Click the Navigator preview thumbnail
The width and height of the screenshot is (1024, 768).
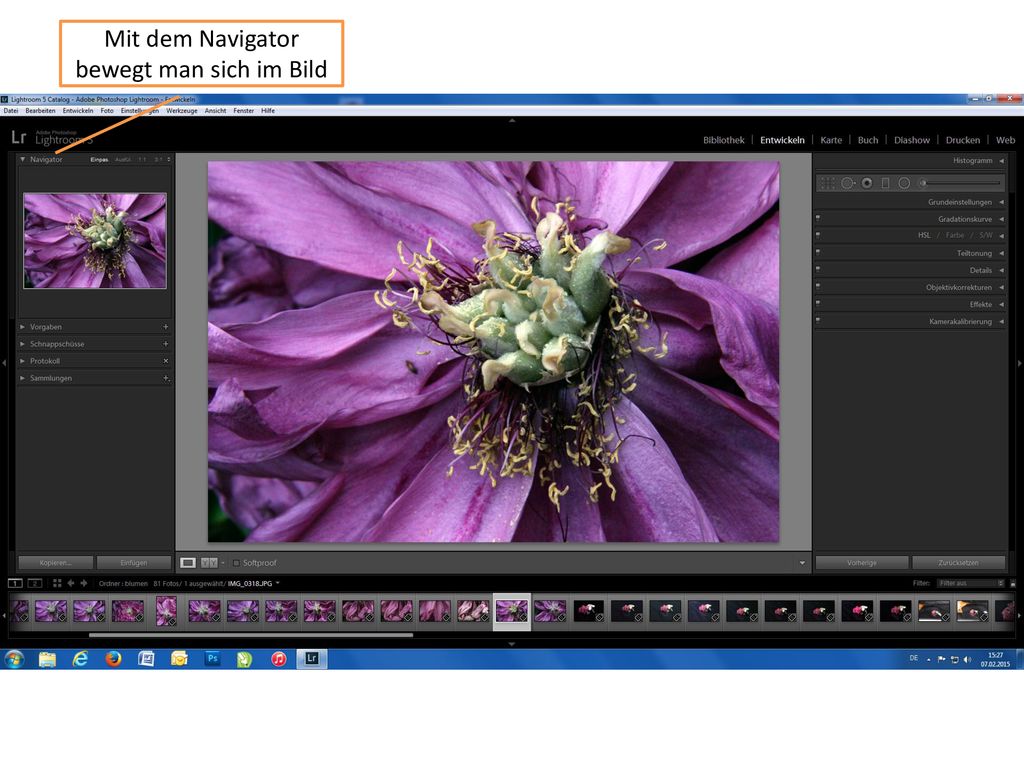[x=95, y=240]
